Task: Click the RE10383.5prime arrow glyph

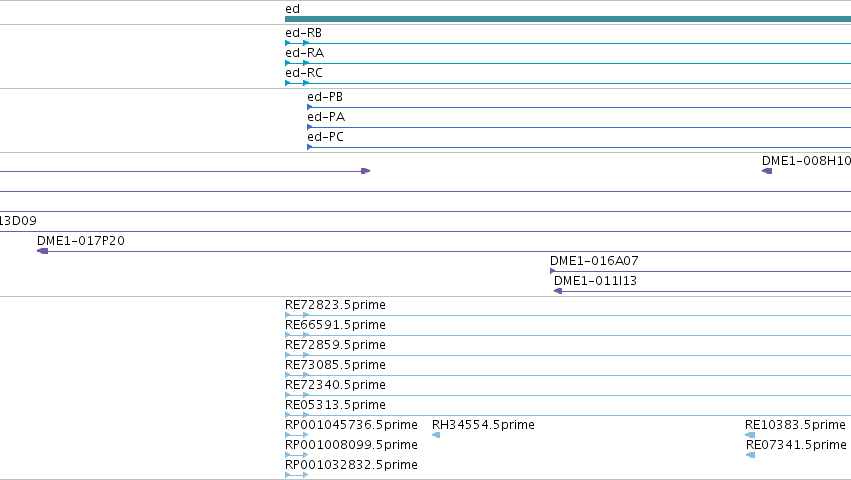Action: tap(750, 435)
